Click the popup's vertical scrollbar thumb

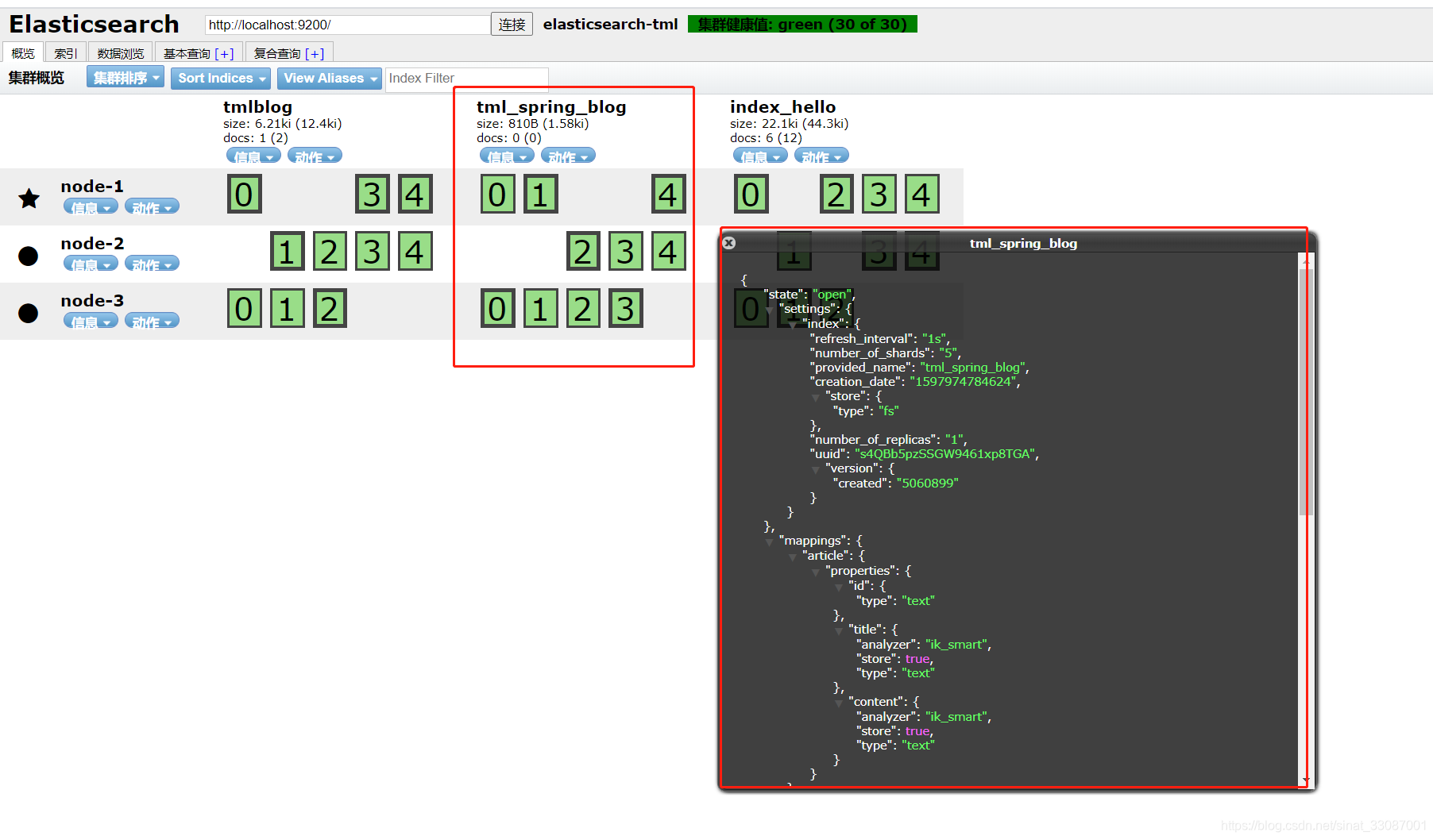click(1305, 392)
